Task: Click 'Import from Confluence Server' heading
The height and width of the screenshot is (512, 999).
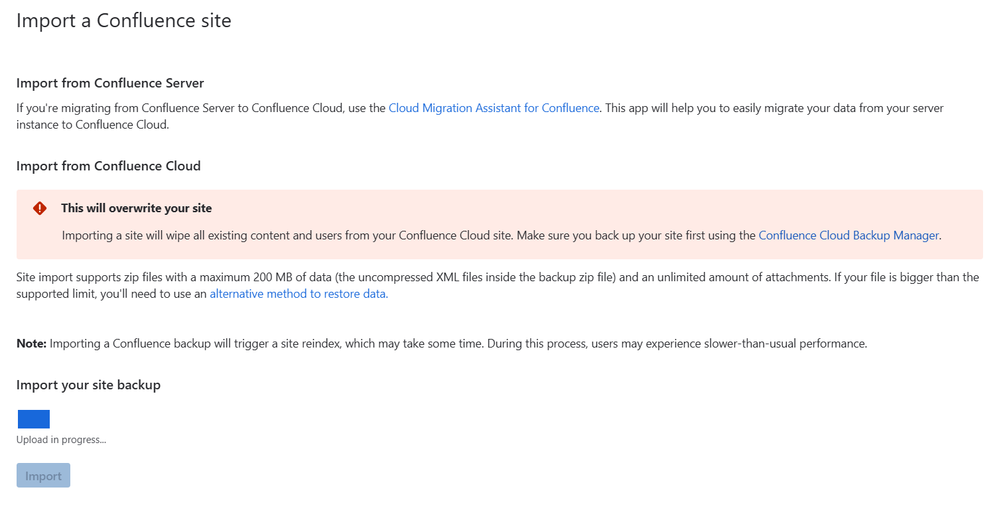Action: 110,83
